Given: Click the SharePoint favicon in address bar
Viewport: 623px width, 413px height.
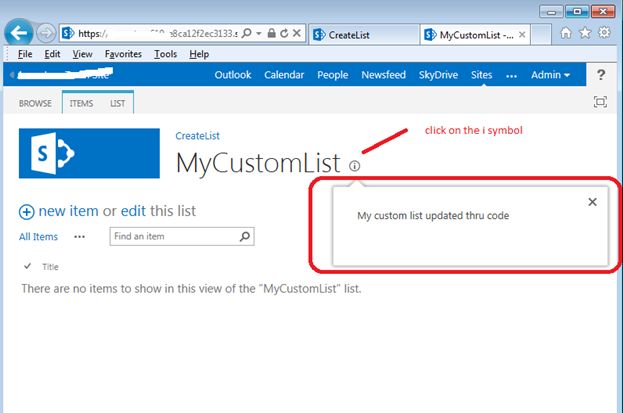Looking at the screenshot, I should (x=68, y=33).
